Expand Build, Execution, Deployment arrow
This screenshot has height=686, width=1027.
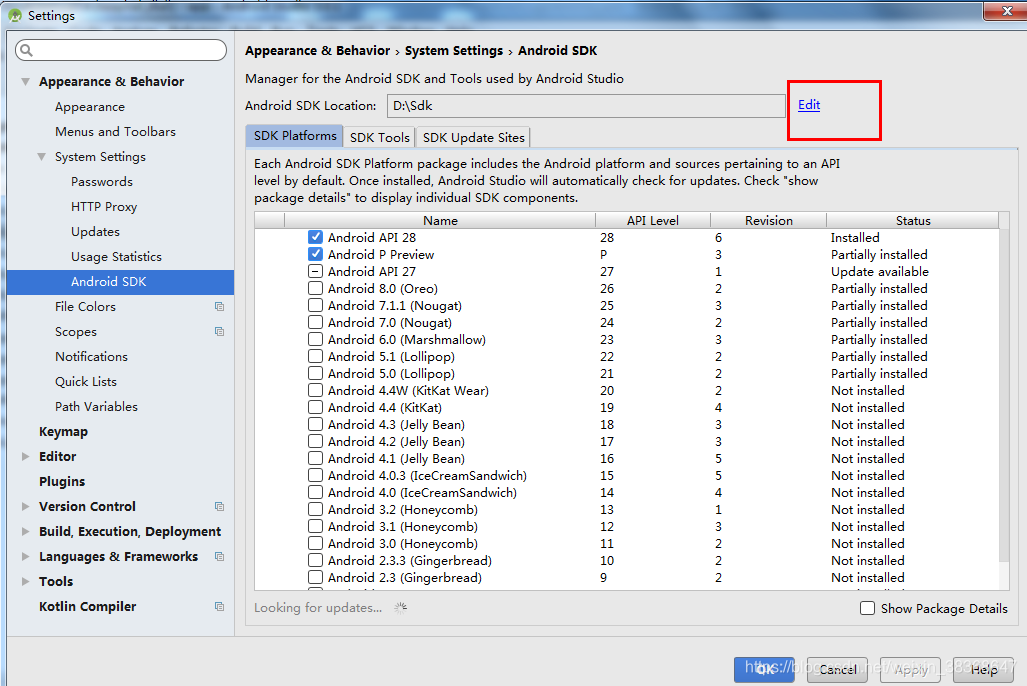pyautogui.click(x=26, y=531)
